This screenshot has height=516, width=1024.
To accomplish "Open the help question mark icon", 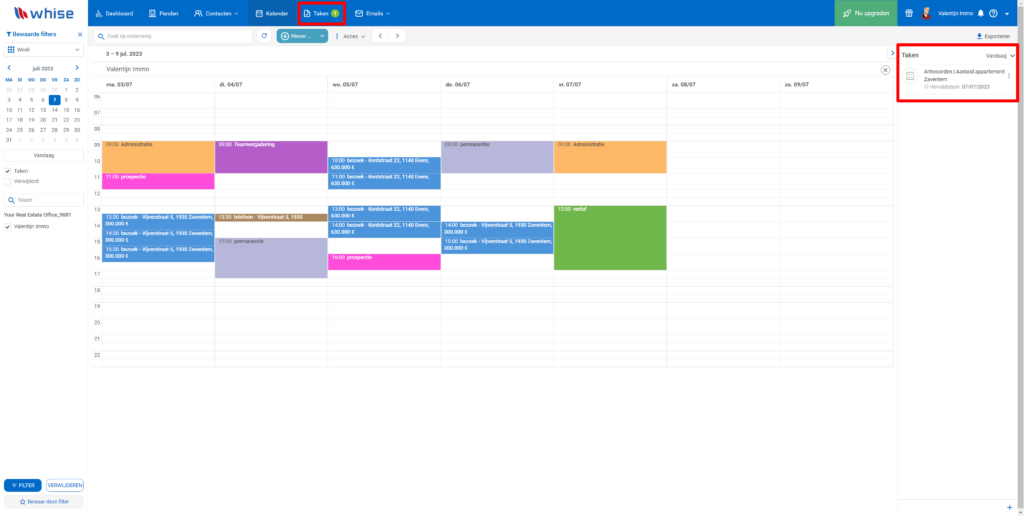I will pyautogui.click(x=993, y=13).
